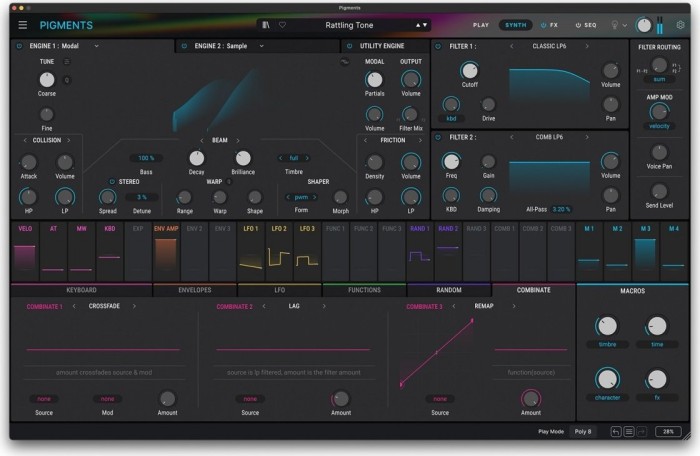Select the ENV AMP modulation source

[x=166, y=252]
